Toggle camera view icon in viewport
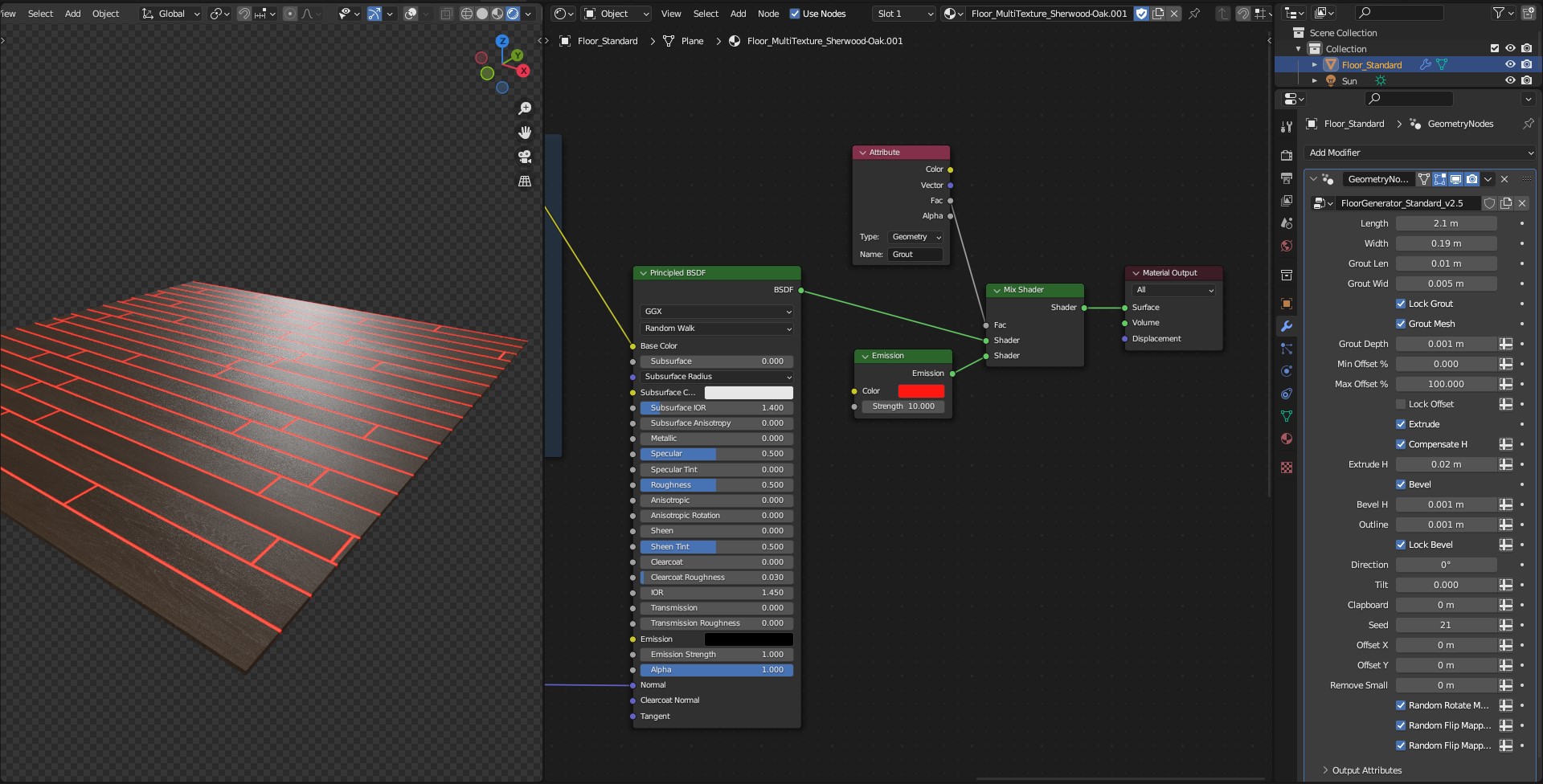 click(525, 157)
